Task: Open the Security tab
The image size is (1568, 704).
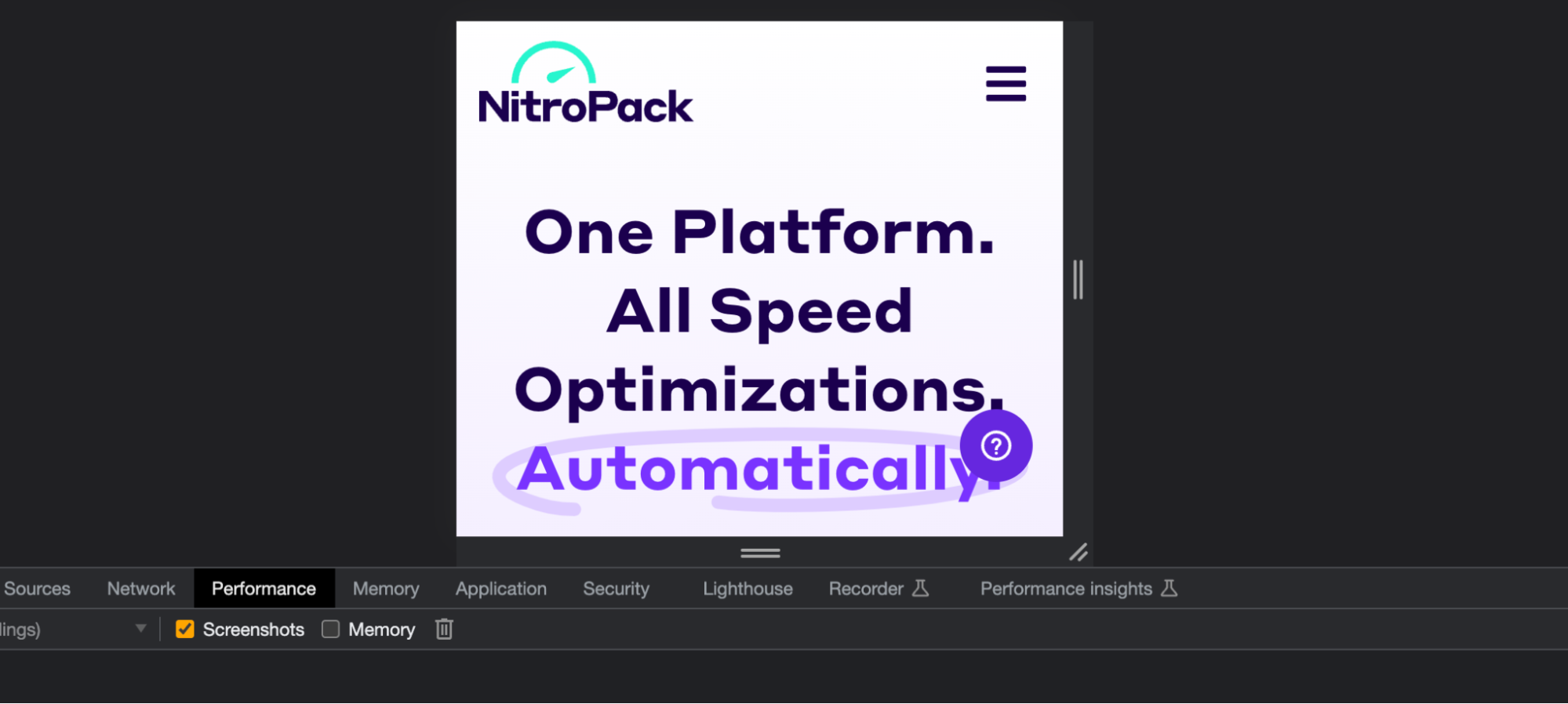Action: pos(617,589)
